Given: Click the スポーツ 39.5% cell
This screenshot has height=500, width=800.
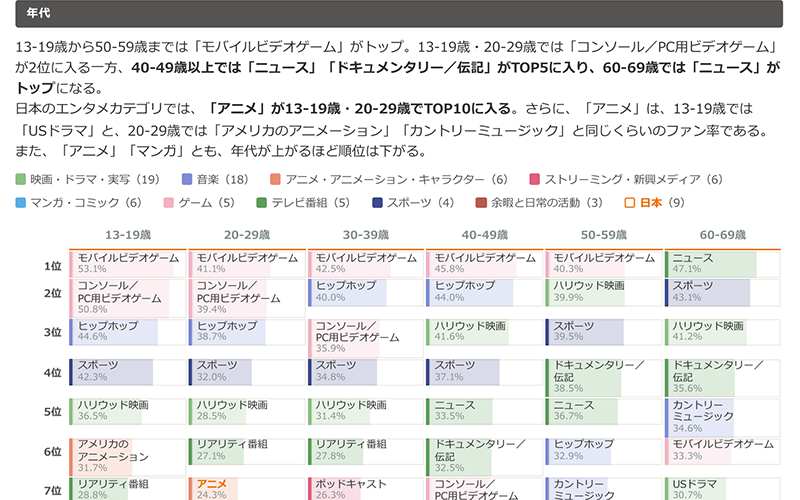Looking at the screenshot, I should (x=604, y=332).
